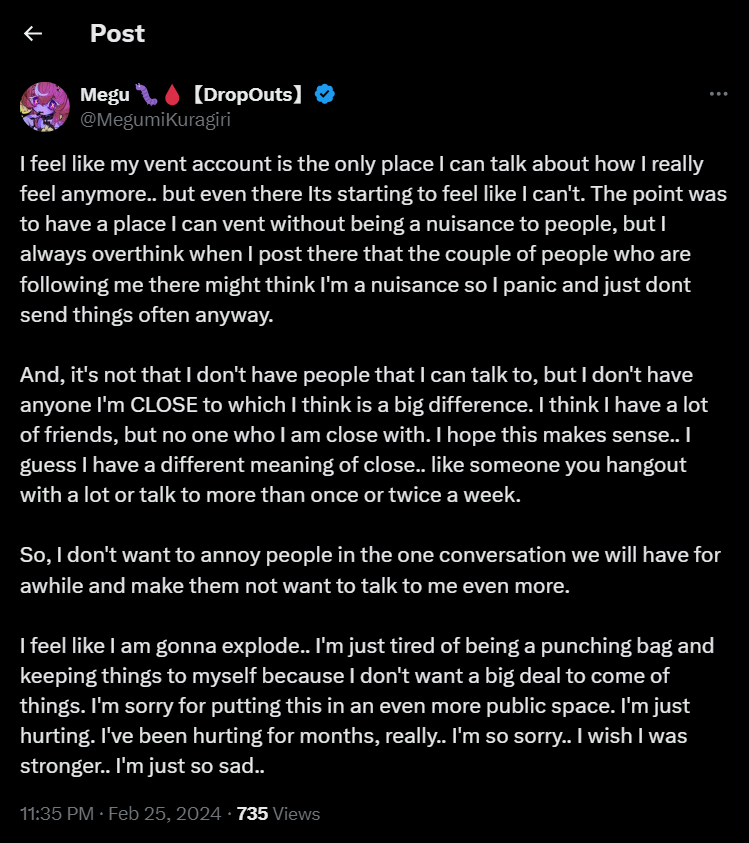749x843 pixels.
Task: Click the capitalized word CLOSE in the post
Action: [x=164, y=405]
